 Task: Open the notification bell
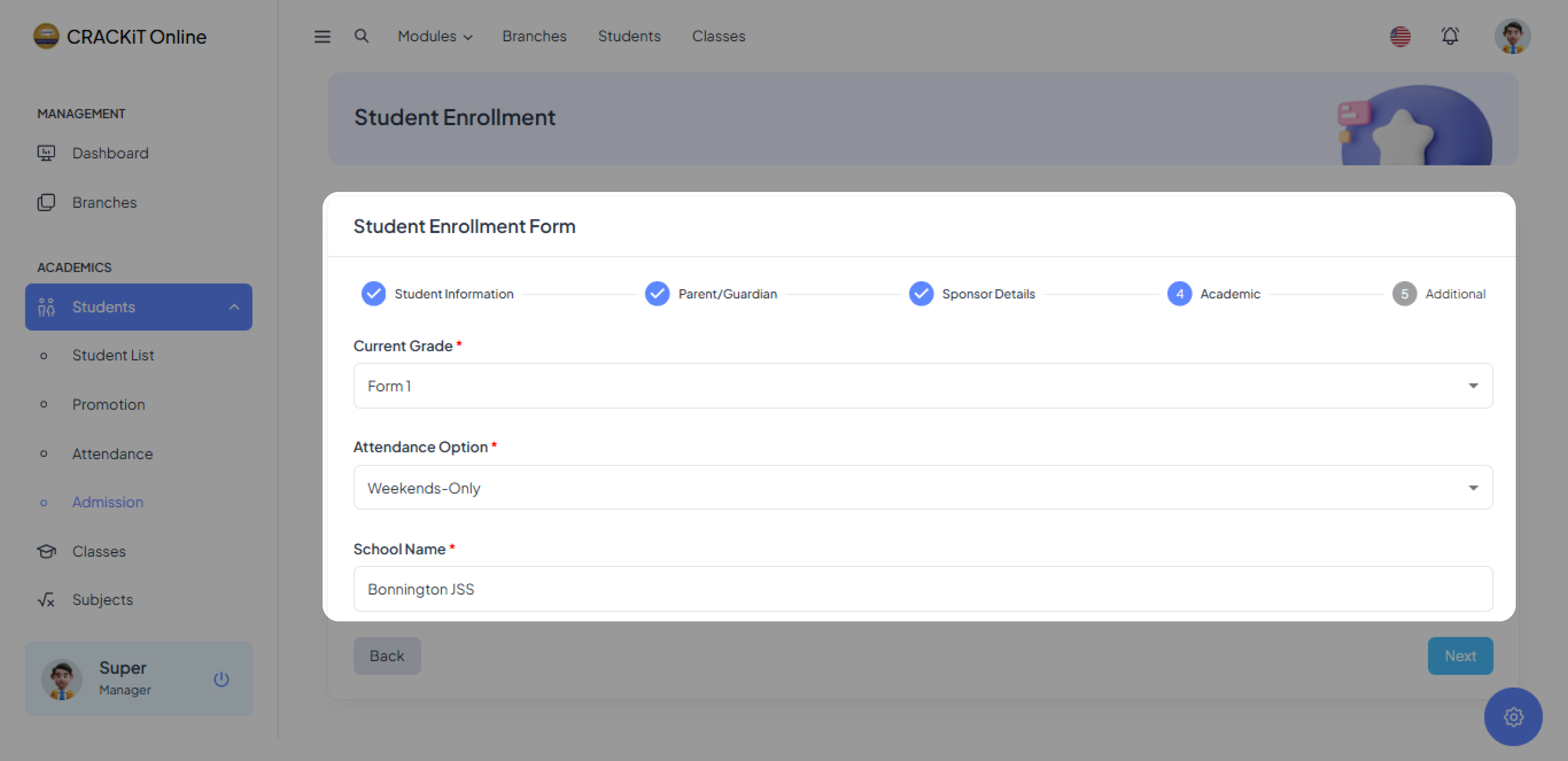coord(1450,36)
